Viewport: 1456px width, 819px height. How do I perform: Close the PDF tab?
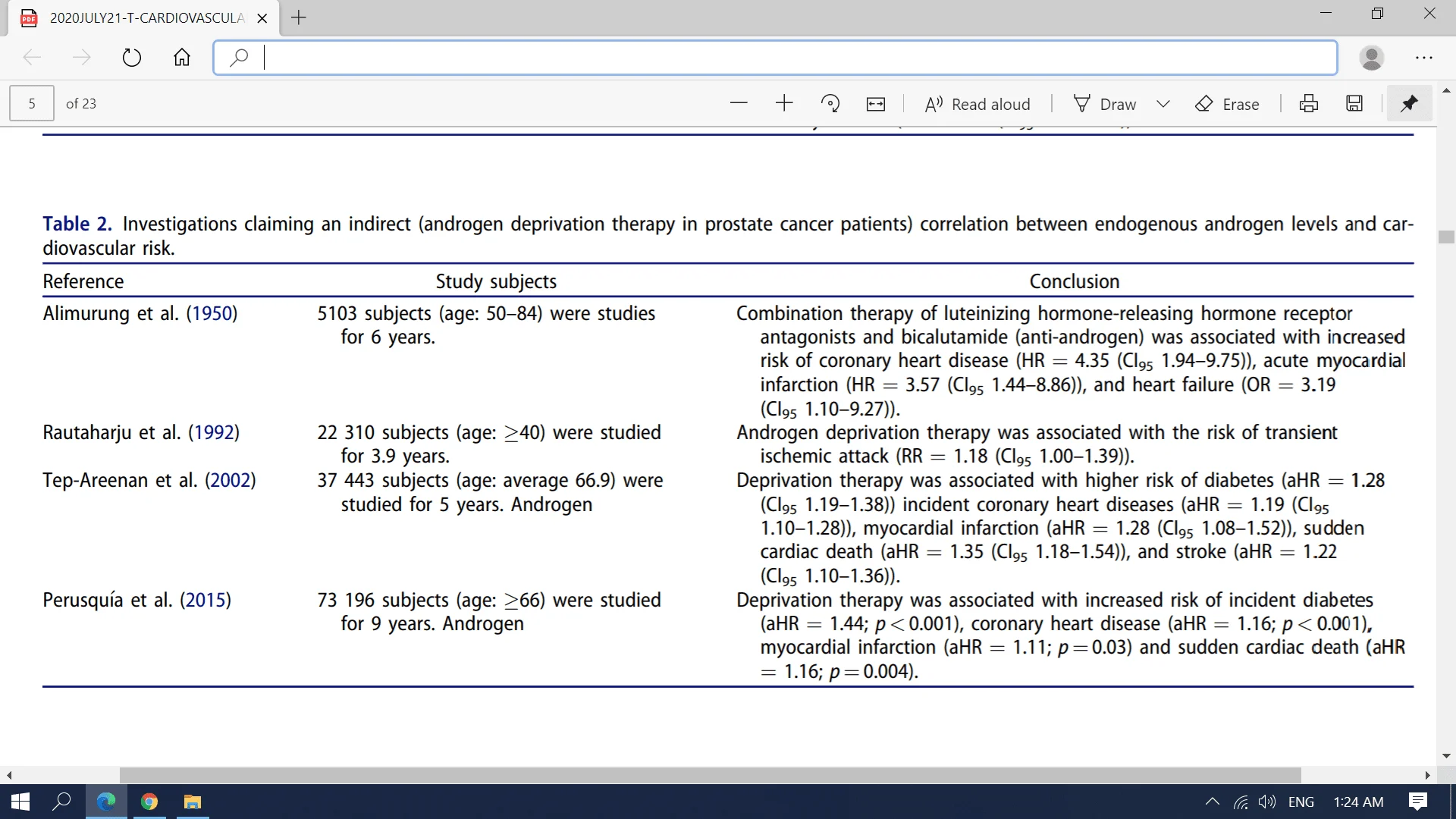pyautogui.click(x=262, y=18)
